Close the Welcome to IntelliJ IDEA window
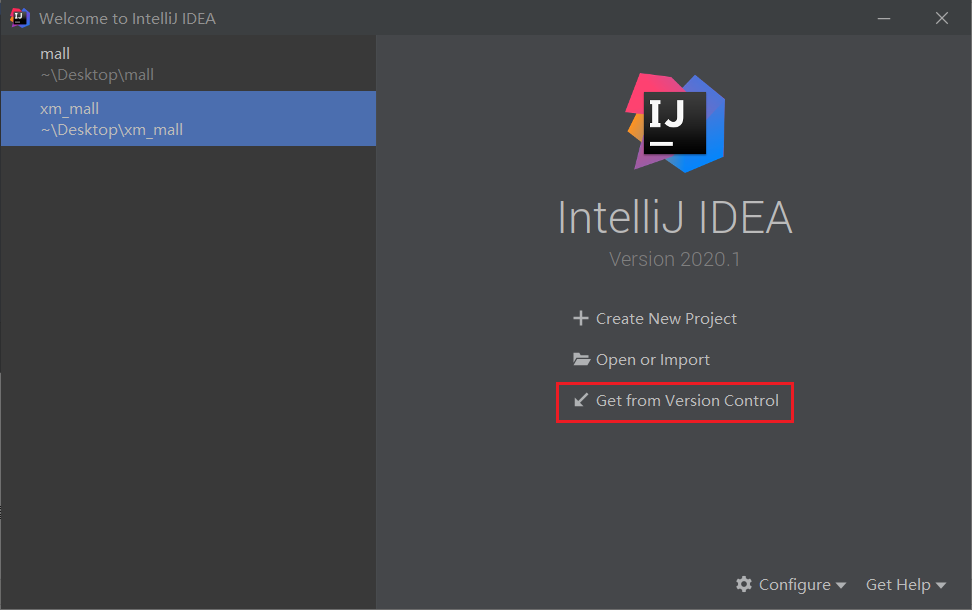The image size is (972, 610). click(942, 19)
